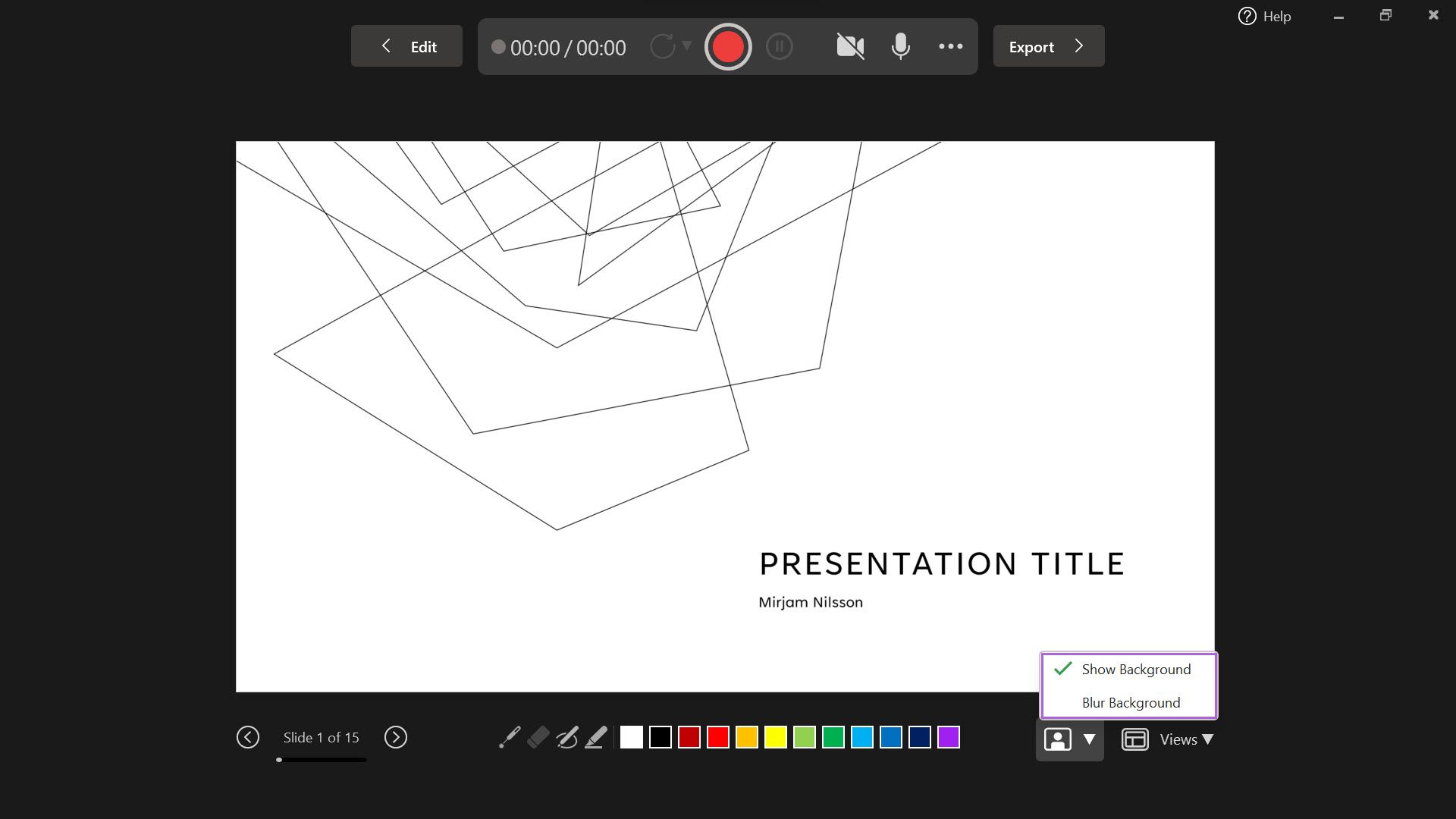This screenshot has width=1456, height=819.
Task: Select the highlighter tool
Action: pos(596,737)
